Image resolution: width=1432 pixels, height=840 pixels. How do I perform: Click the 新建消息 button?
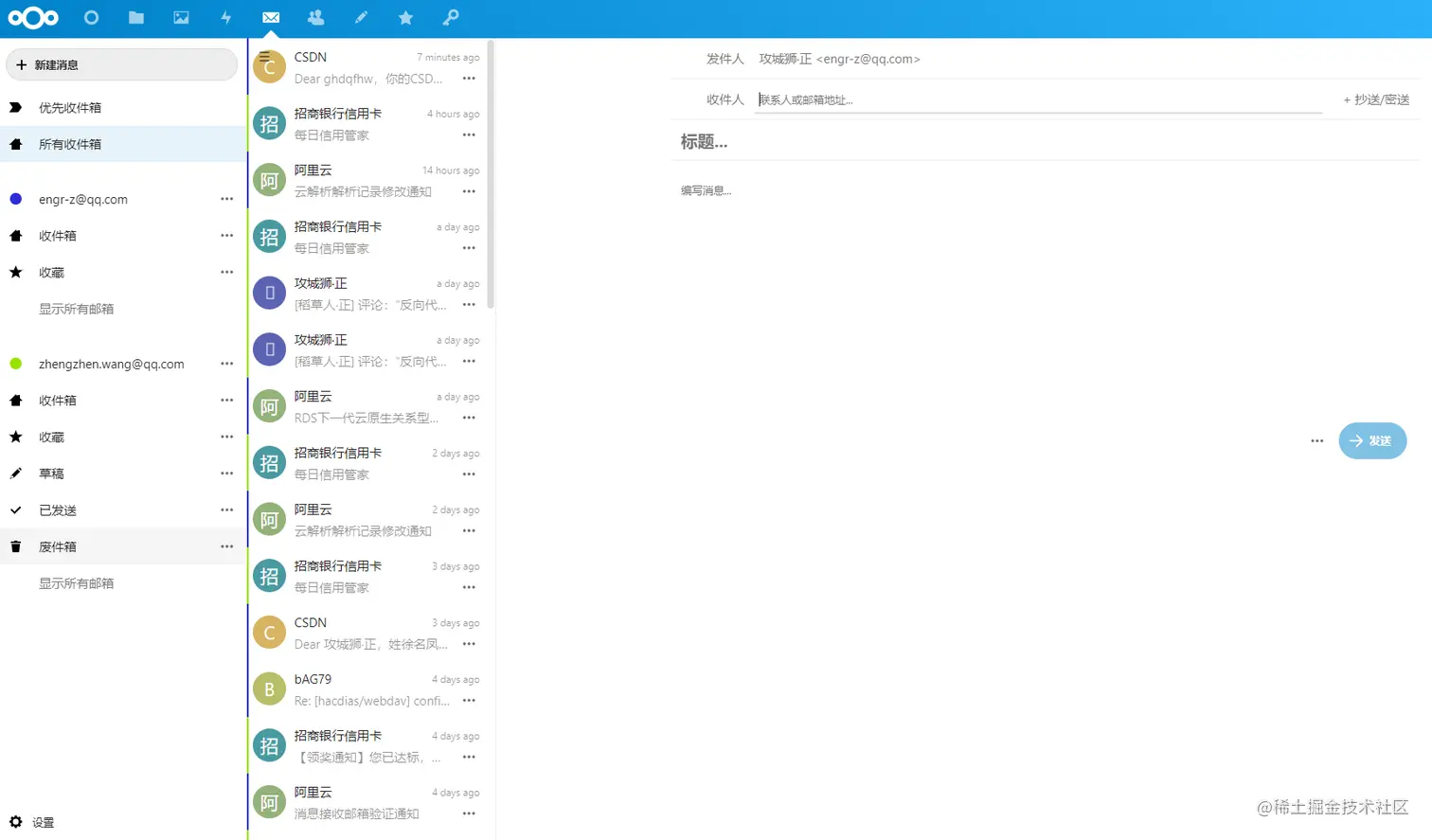coord(121,63)
